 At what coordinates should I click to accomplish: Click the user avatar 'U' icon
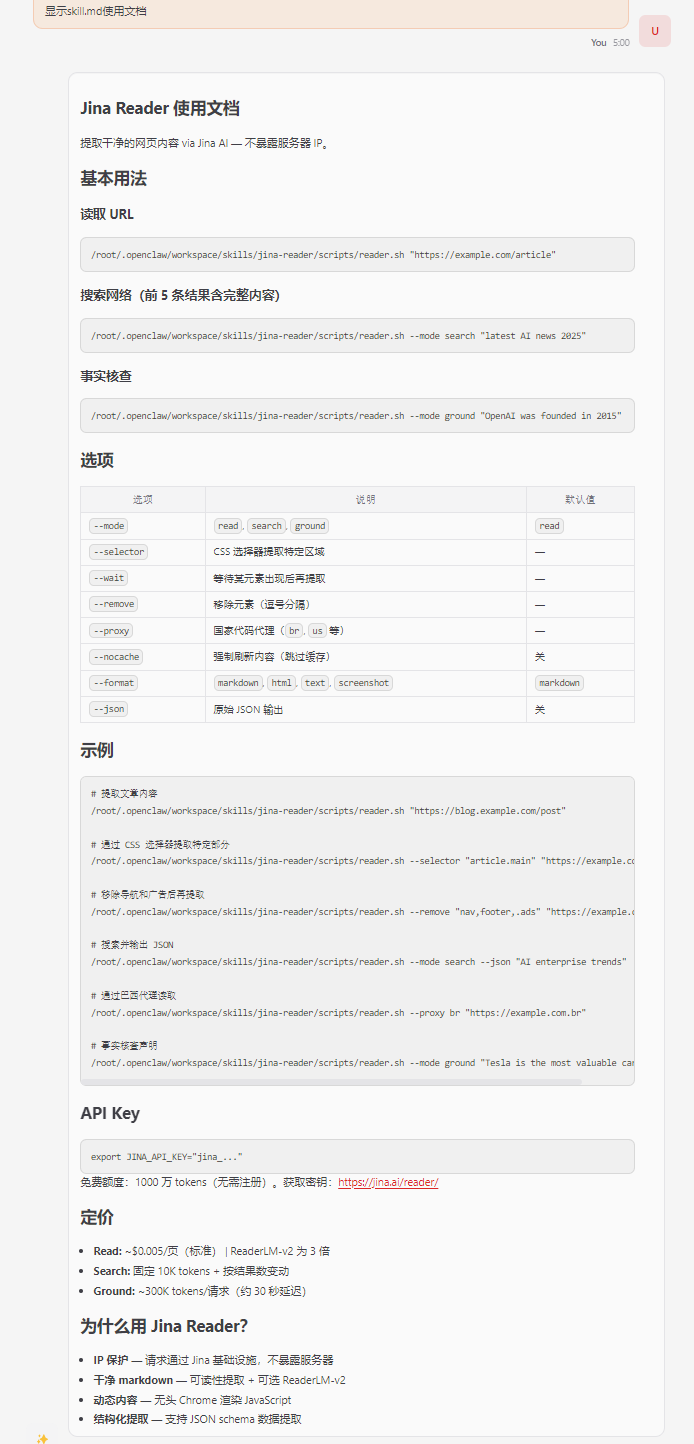coord(655,31)
